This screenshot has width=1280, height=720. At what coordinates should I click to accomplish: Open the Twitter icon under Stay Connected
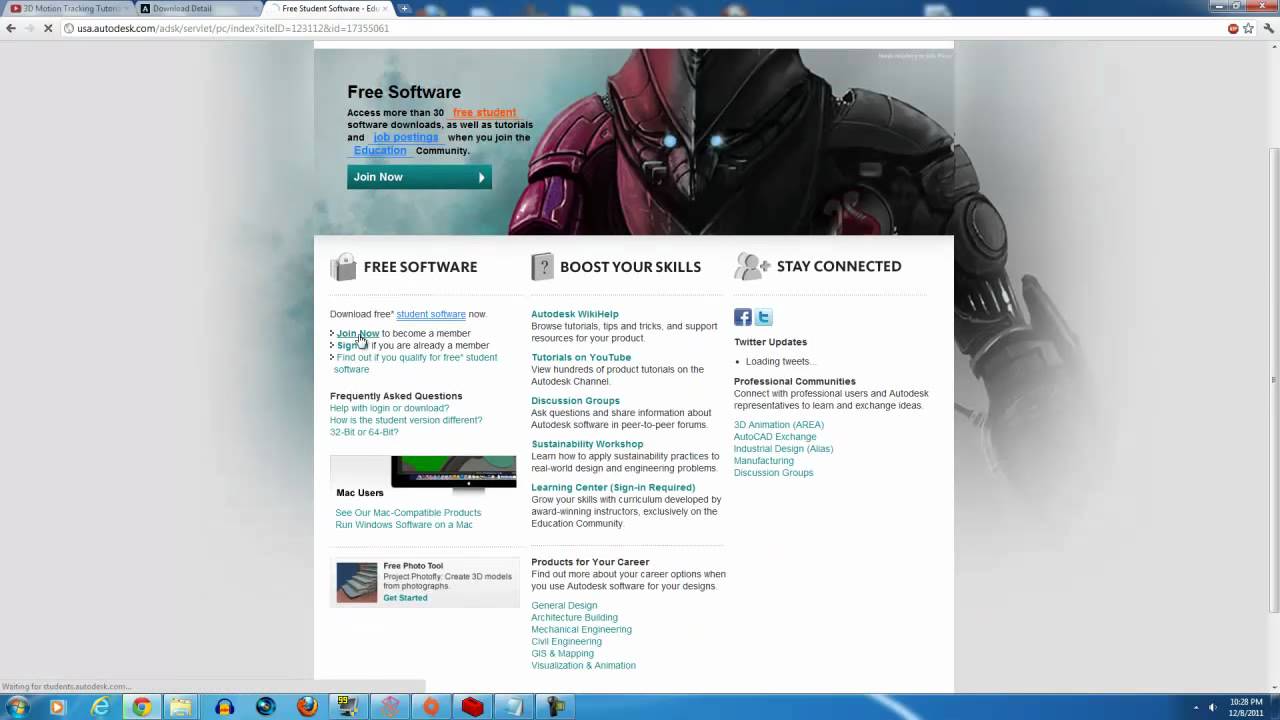[764, 317]
